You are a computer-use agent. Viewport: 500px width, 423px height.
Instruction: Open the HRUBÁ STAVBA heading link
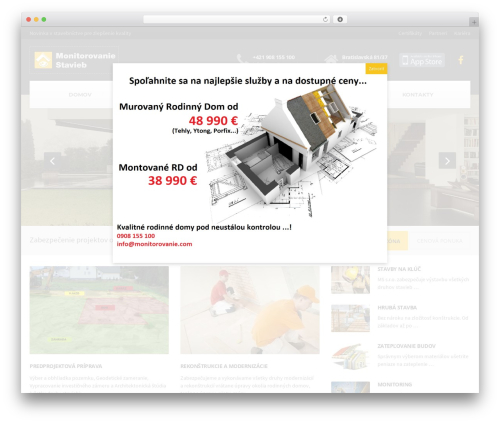(x=397, y=308)
